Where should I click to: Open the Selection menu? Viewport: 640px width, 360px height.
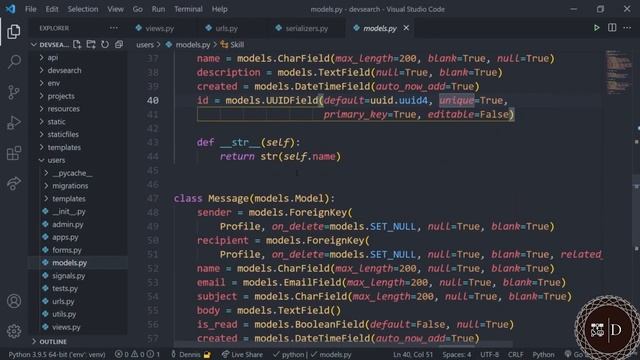tap(83, 9)
